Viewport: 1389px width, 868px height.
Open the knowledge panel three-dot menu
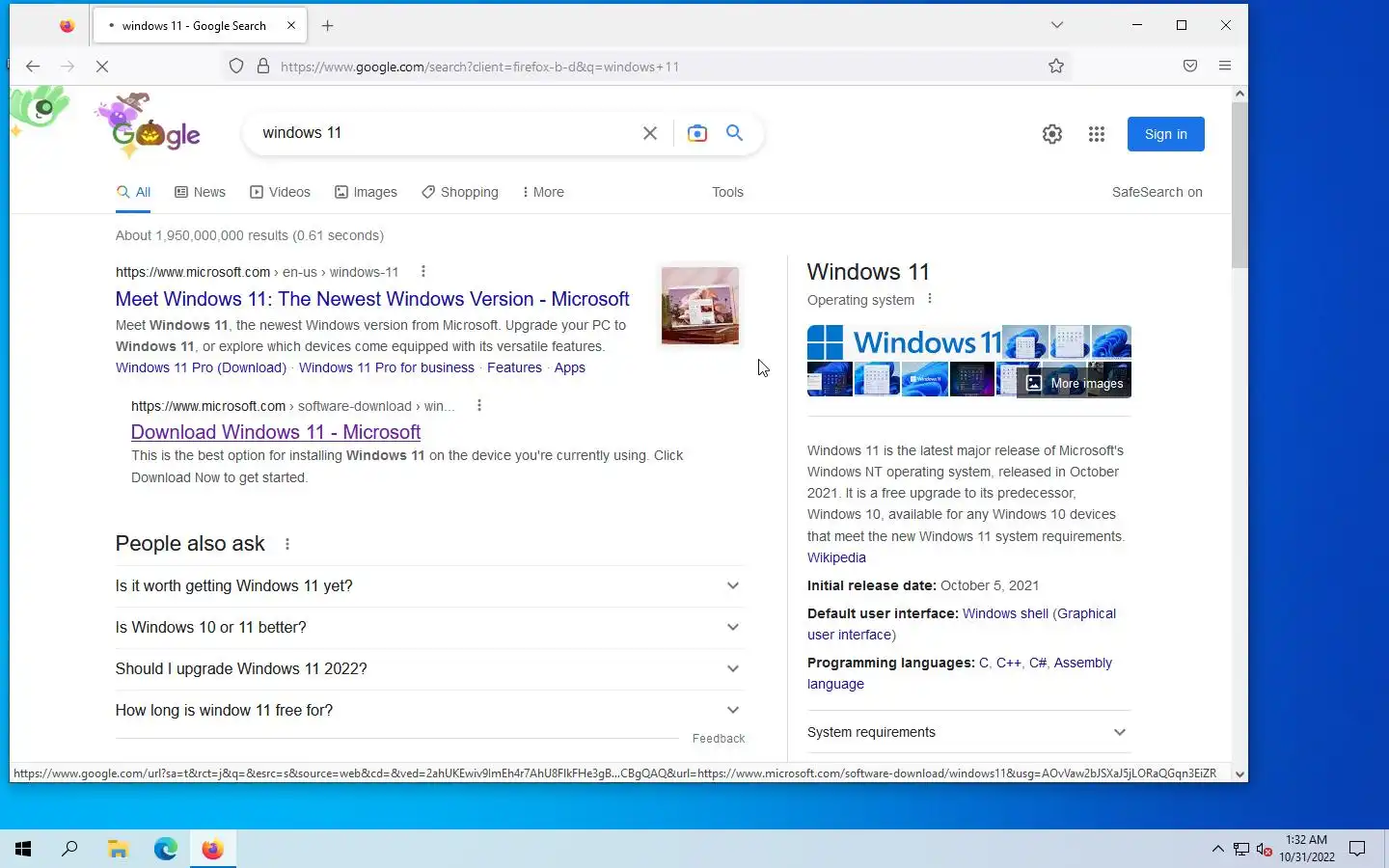(x=930, y=299)
